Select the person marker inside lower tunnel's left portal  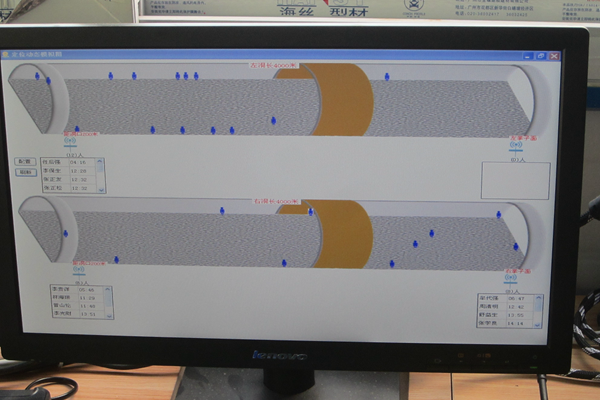click(x=66, y=233)
